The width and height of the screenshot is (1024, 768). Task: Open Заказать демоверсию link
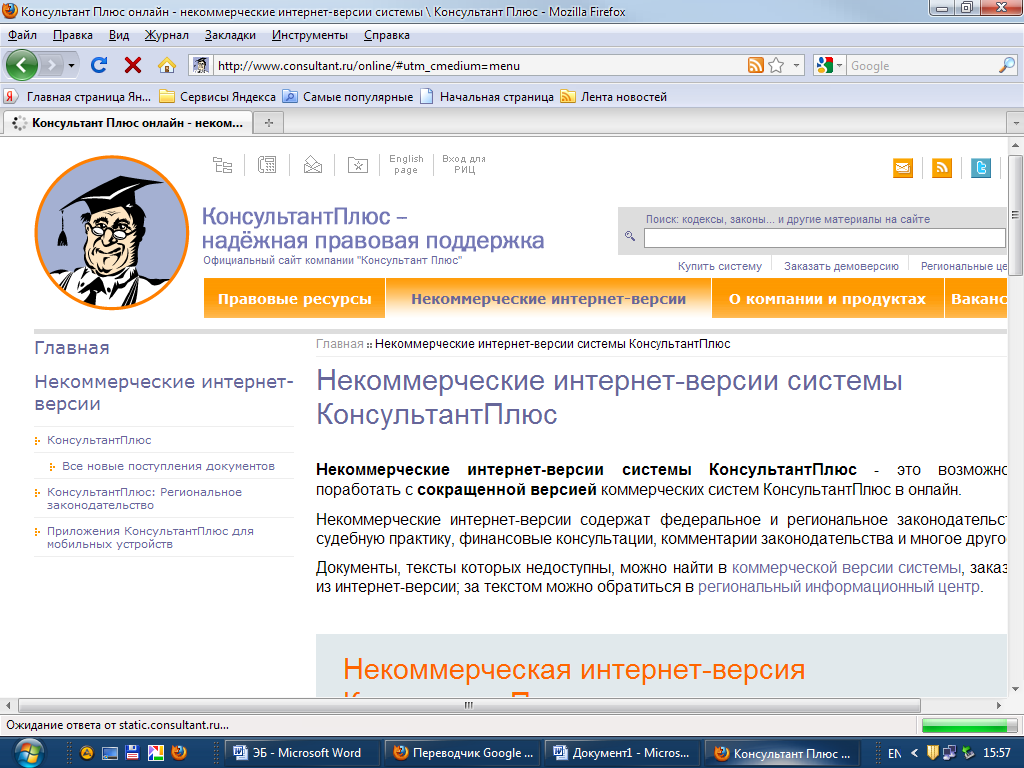coord(841,266)
